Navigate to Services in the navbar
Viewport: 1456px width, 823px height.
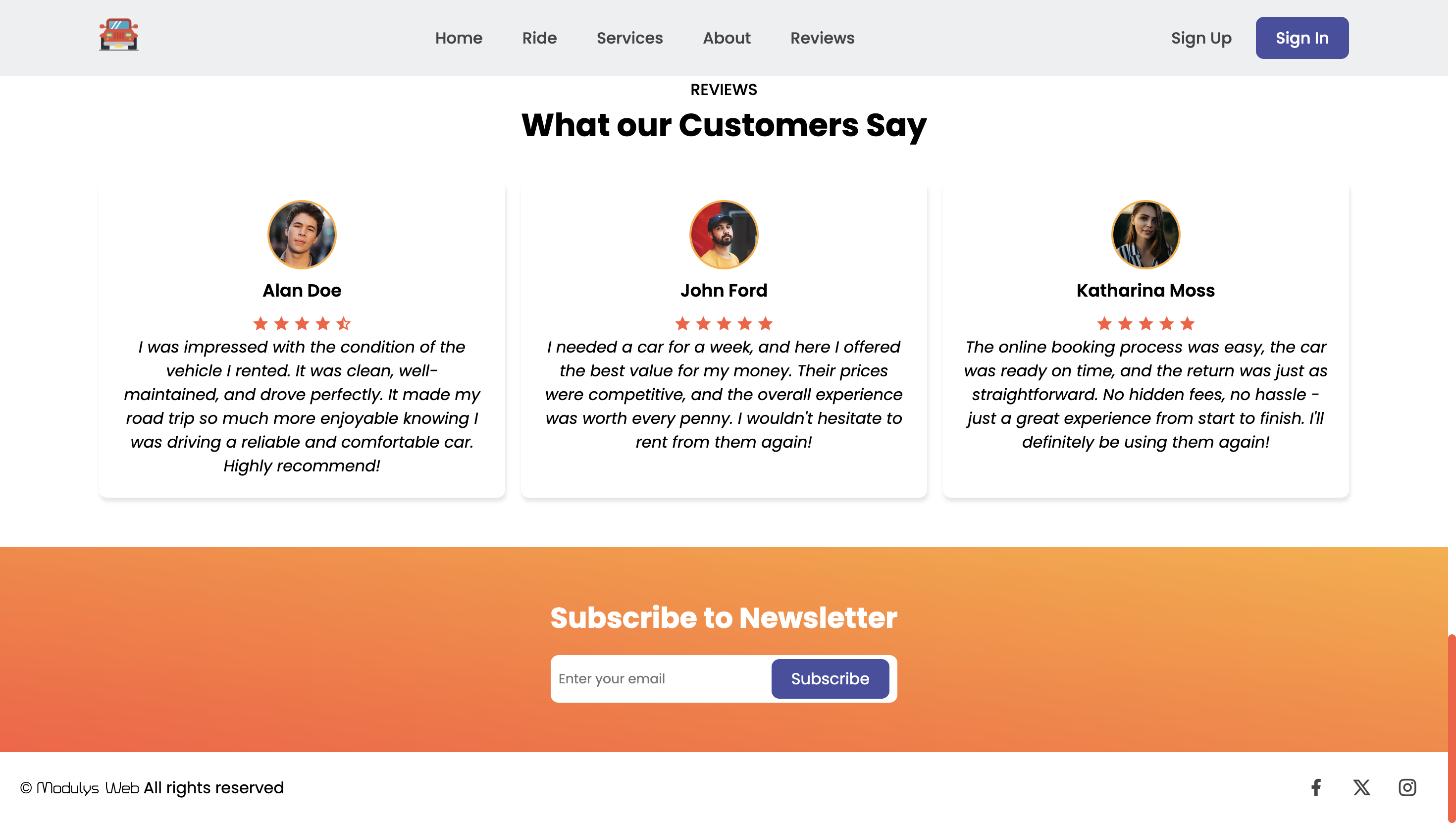(629, 38)
